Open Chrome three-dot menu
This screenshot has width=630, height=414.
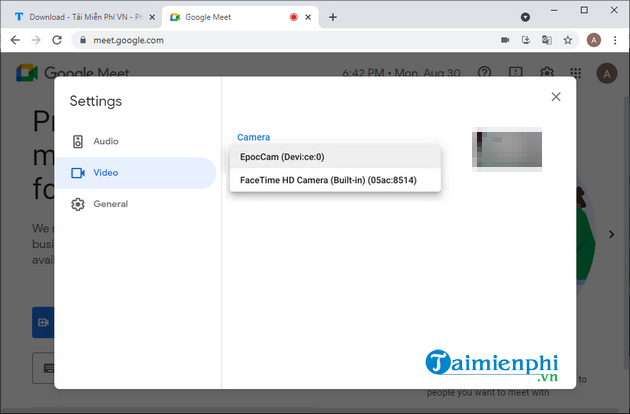coord(615,40)
